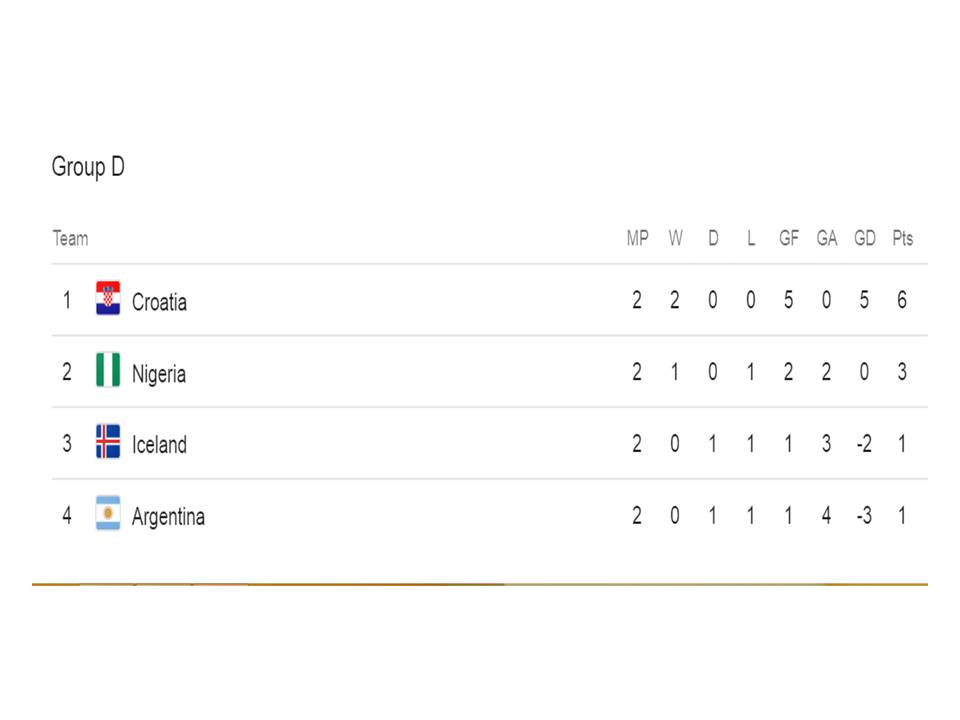Open the Nigeria team link
The image size is (960, 720).
159,374
